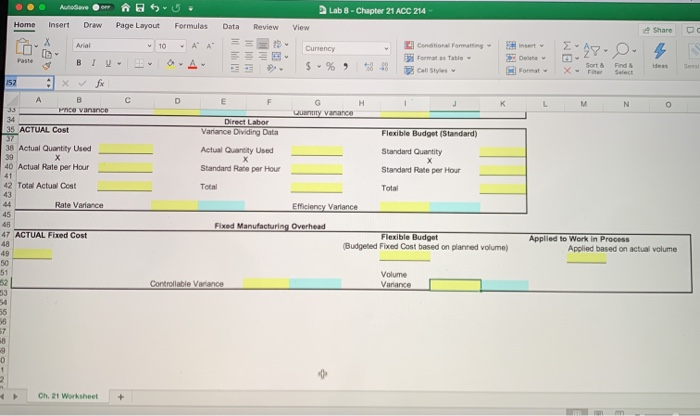Open the fill color dropdown arrow

181,64
